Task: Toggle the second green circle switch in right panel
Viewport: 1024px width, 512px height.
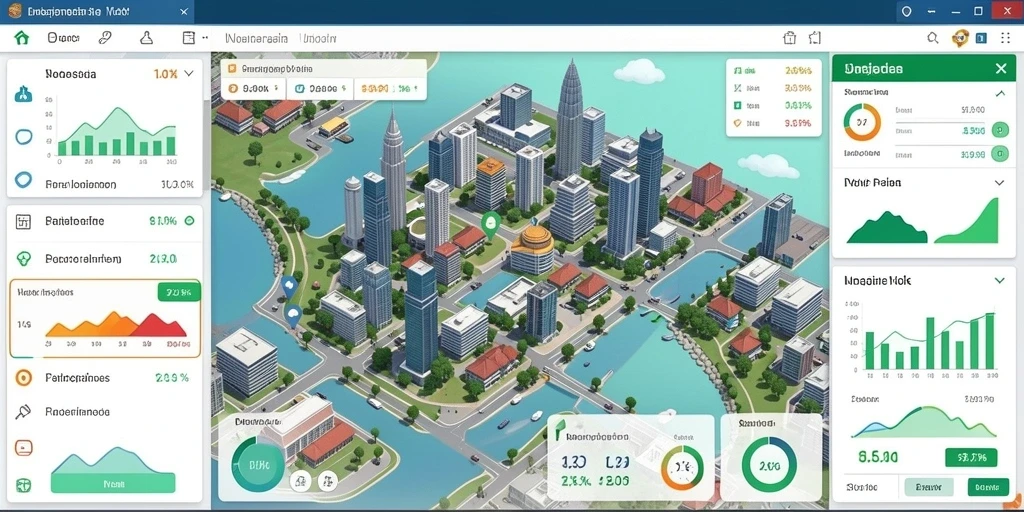Action: coord(999,154)
